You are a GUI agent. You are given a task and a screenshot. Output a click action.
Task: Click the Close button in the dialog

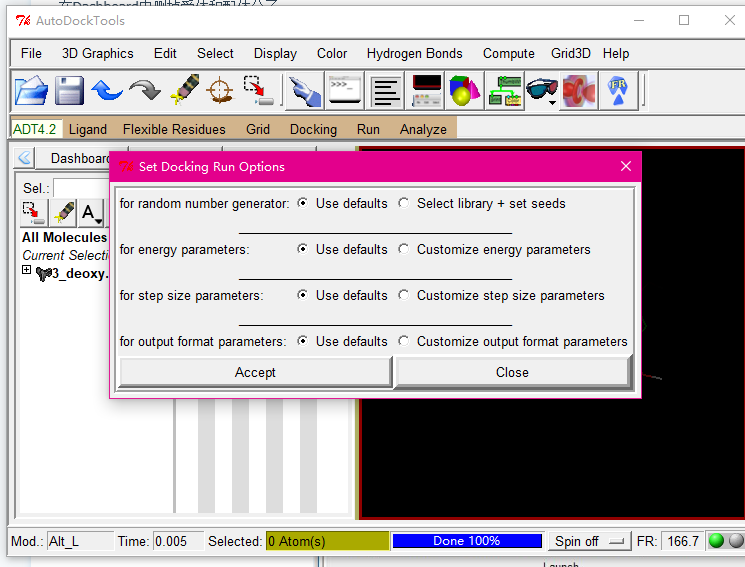[x=512, y=372]
